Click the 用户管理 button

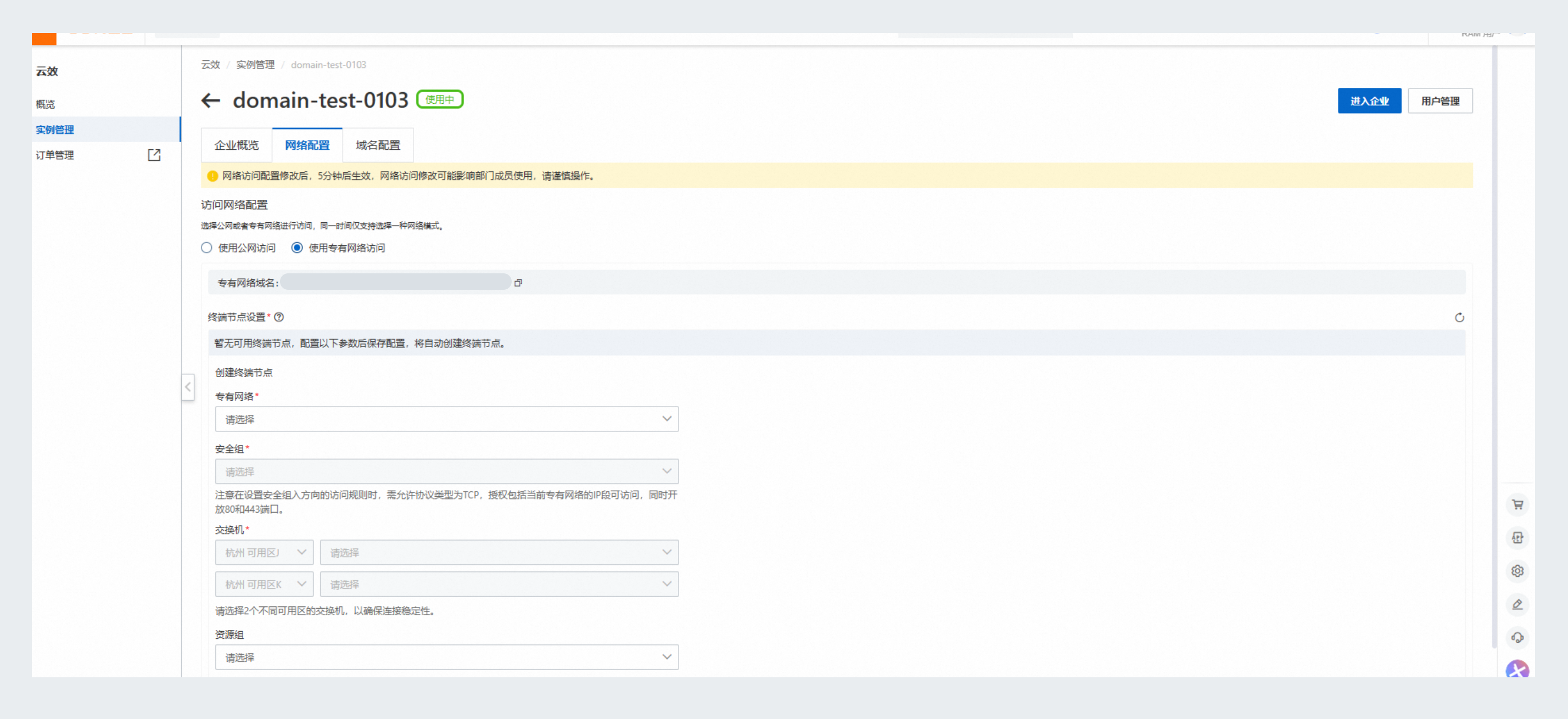[x=1440, y=101]
